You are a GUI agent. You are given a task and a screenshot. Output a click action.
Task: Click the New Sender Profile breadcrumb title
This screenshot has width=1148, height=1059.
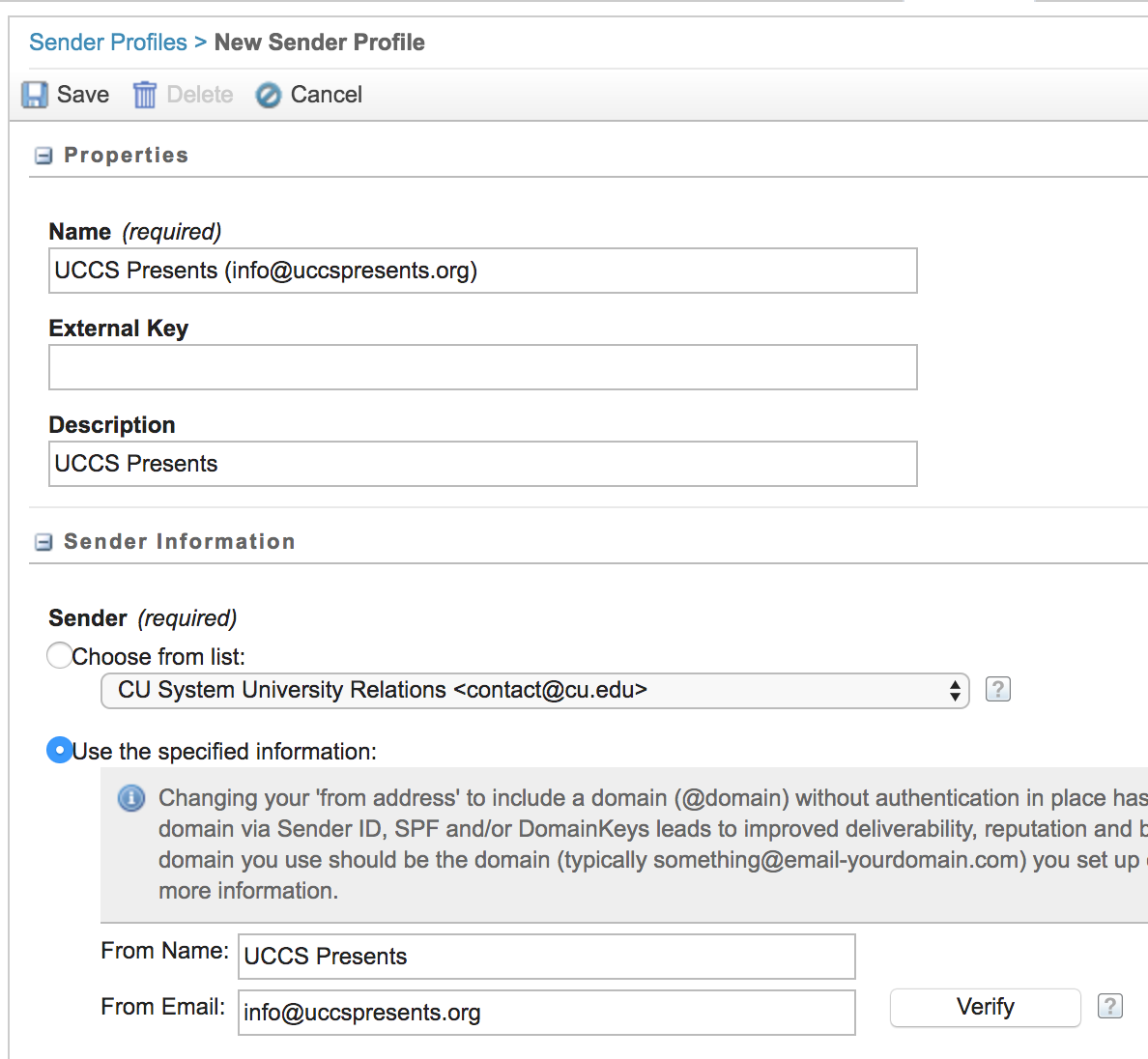click(319, 43)
